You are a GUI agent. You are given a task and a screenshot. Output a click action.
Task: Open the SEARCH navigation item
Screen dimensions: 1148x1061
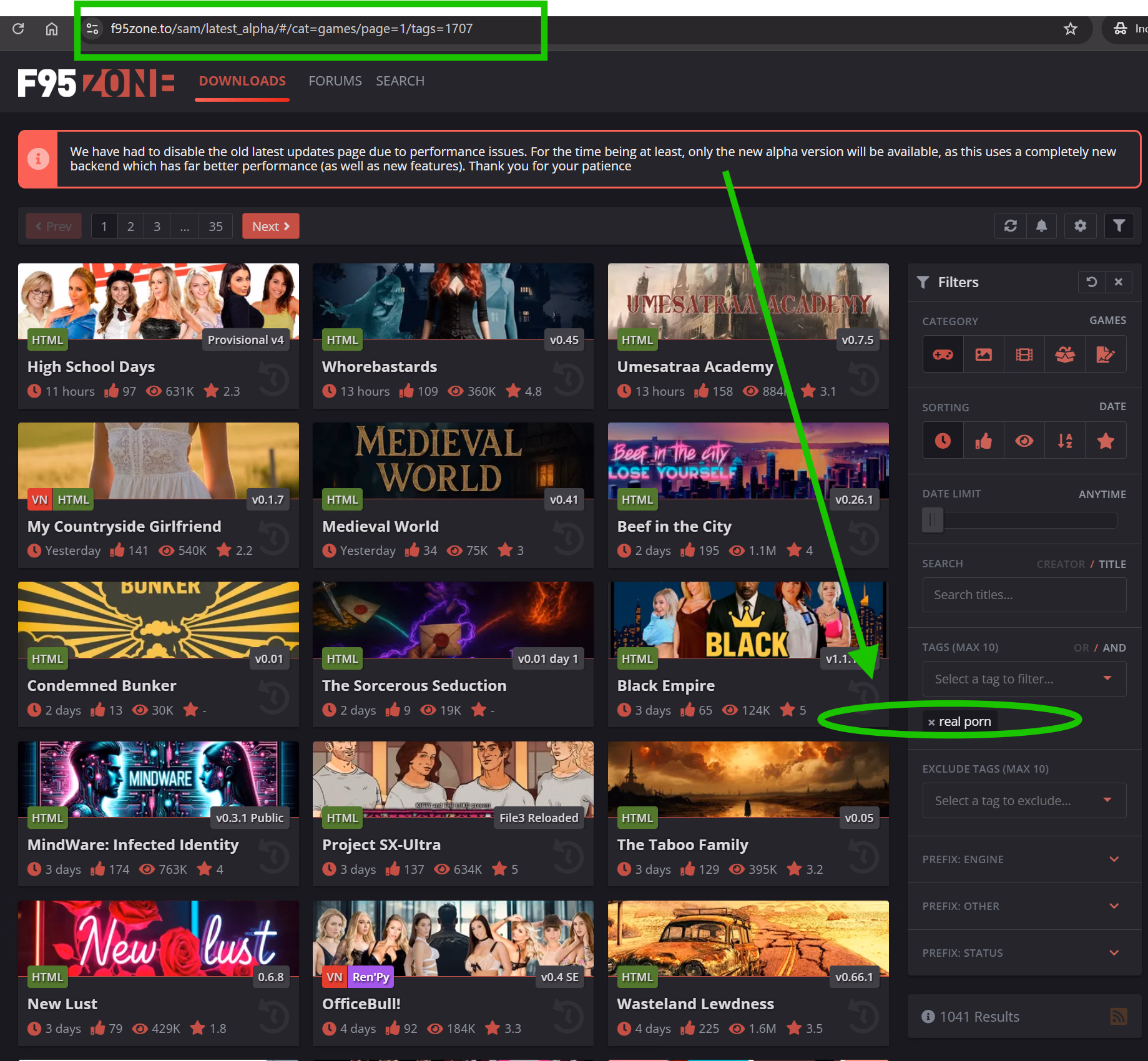[x=400, y=81]
